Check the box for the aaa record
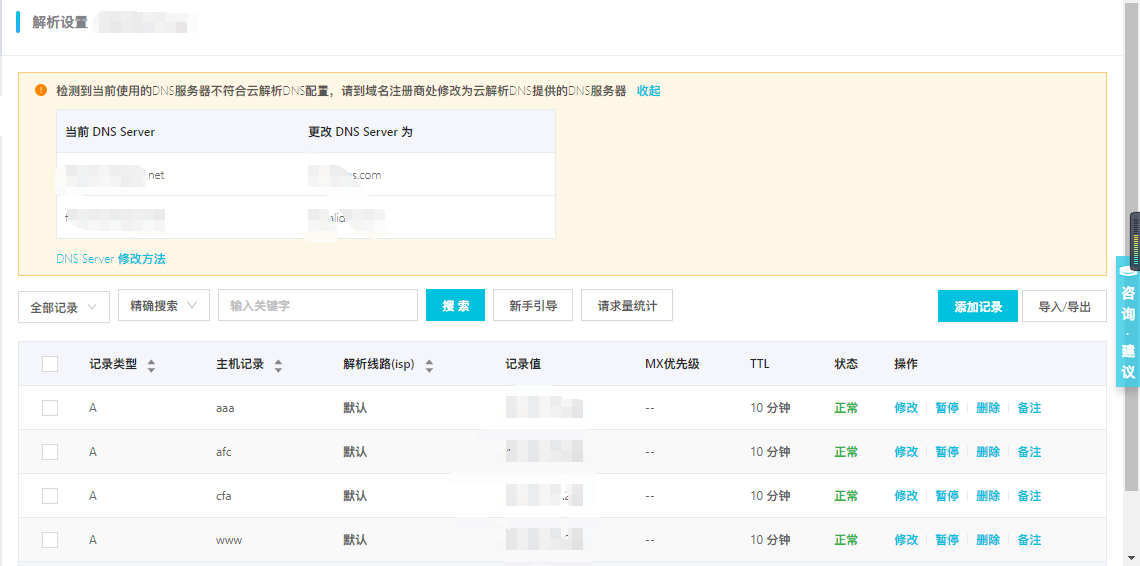 pos(50,408)
